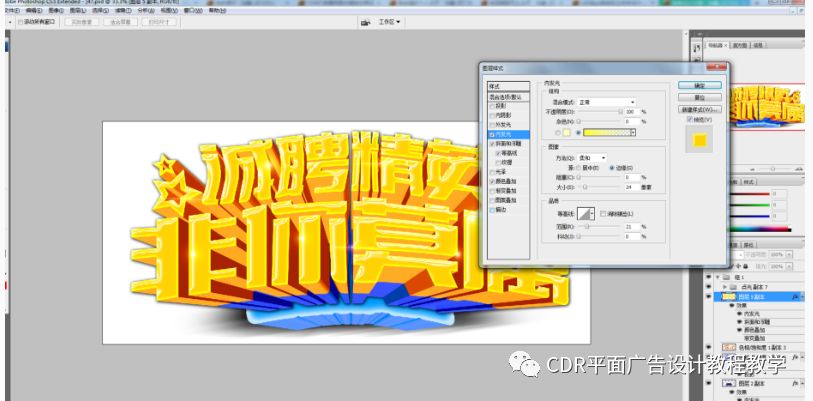Click the color spectrum ramp in Color panel
Viewport: 813px width, 401px height.
(x=760, y=229)
